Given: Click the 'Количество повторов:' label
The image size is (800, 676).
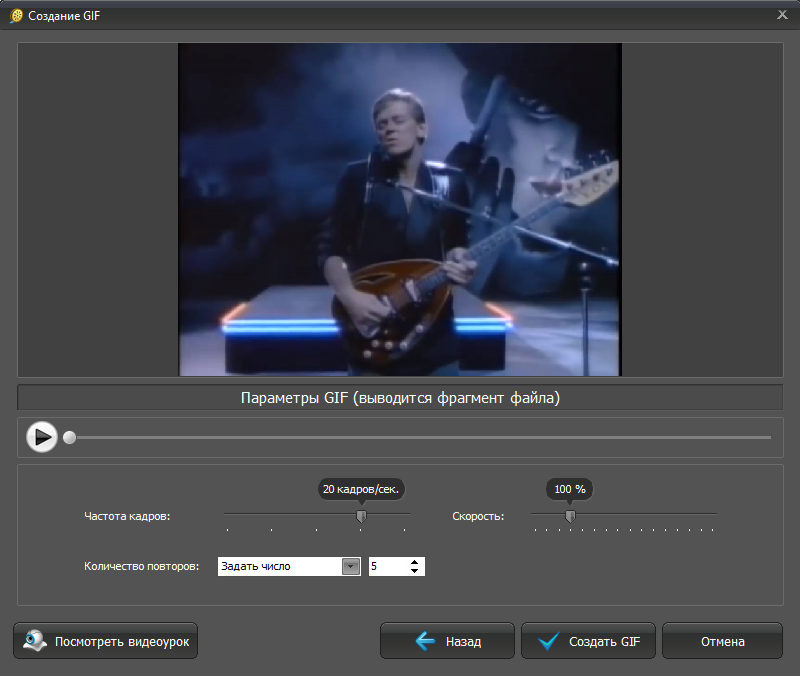Looking at the screenshot, I should click(142, 566).
